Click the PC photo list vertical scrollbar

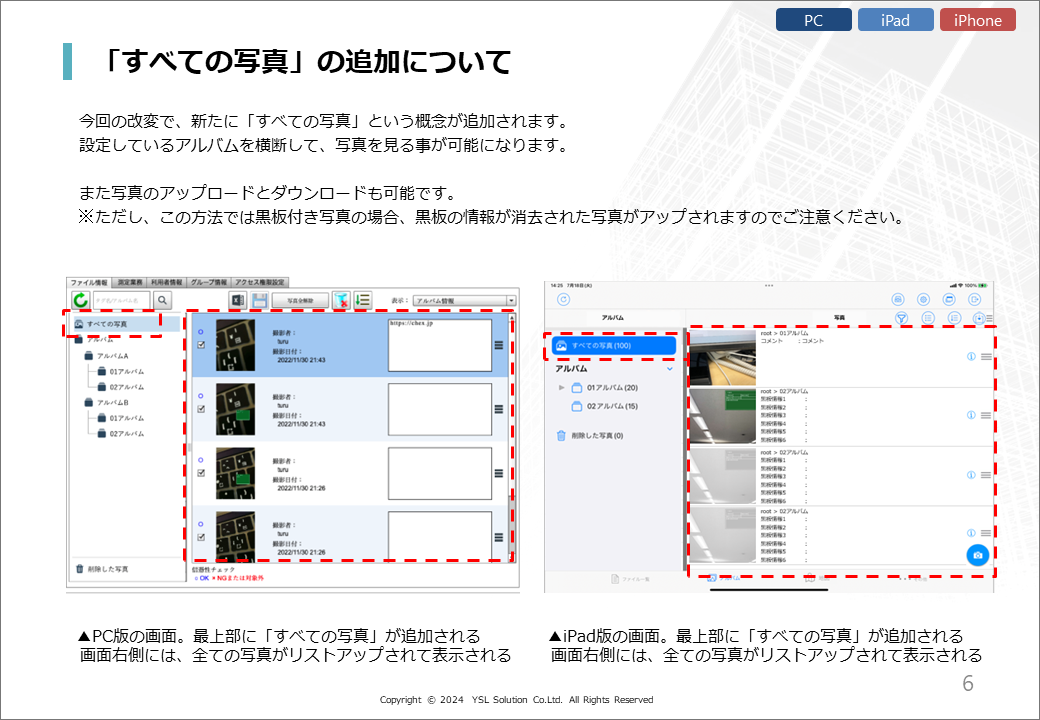[x=512, y=440]
